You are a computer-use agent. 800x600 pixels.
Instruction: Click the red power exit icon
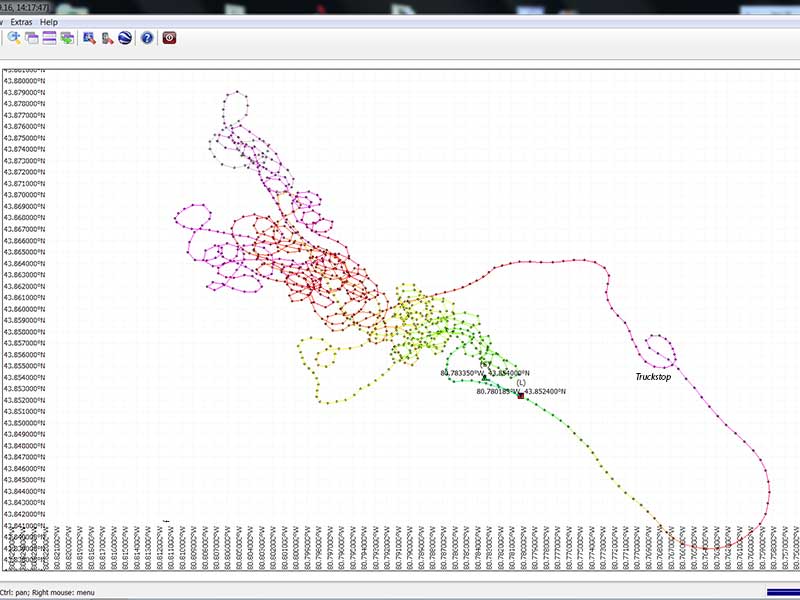[x=169, y=38]
